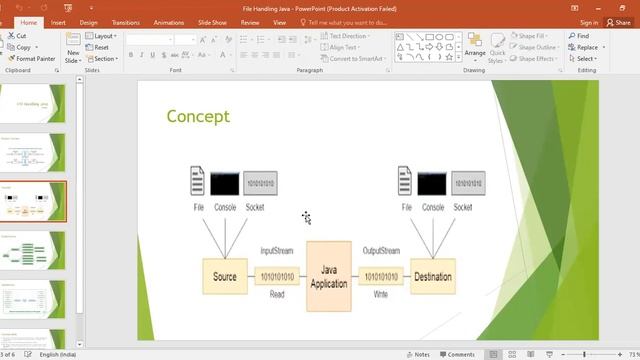Select the rectangle shape in gallery

coord(429,37)
